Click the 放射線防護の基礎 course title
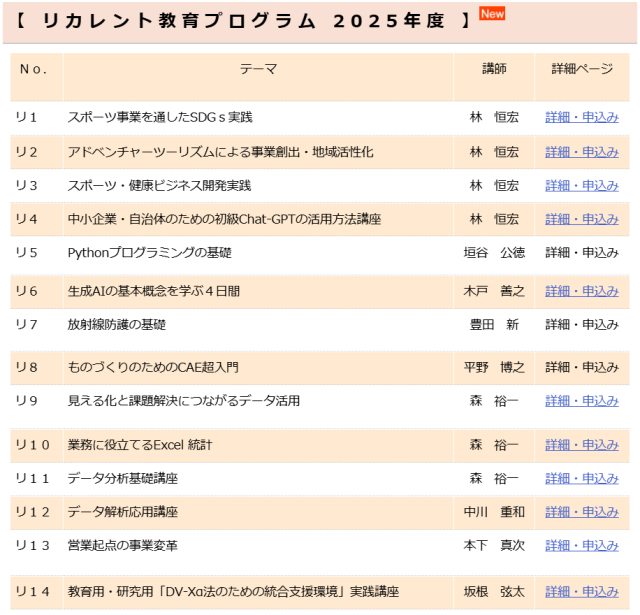Screen dimensions: 640x615 point(117,325)
